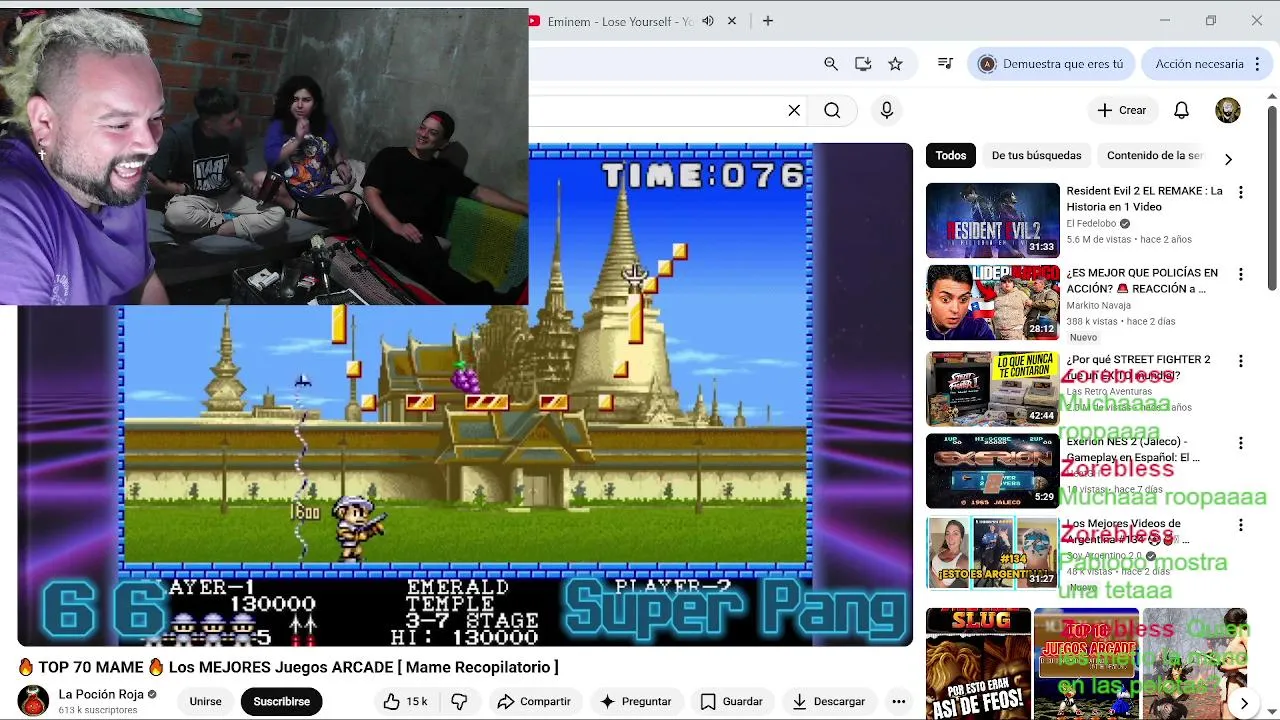Dislike the video with thumbs down
The image size is (1280, 720).
click(x=459, y=701)
